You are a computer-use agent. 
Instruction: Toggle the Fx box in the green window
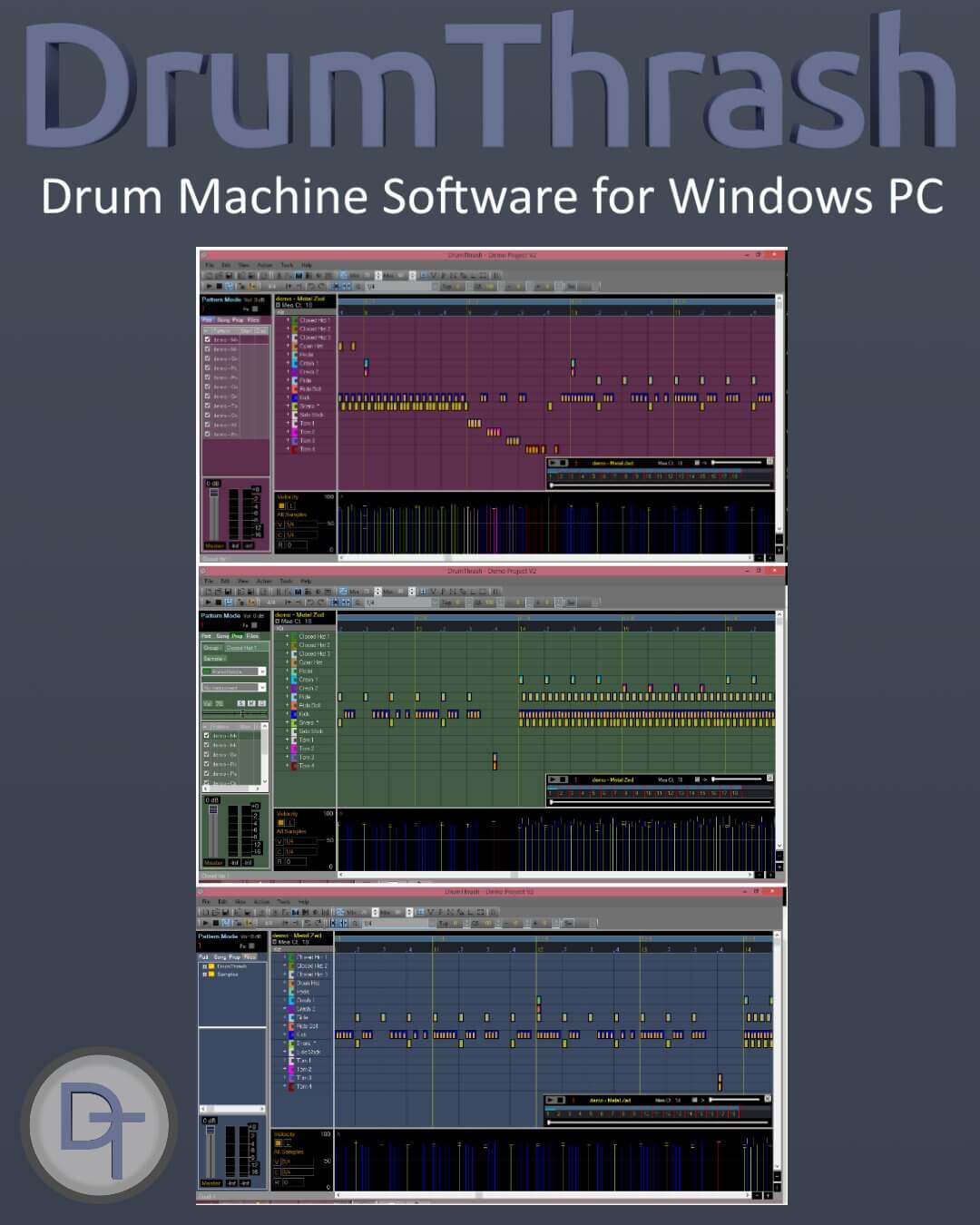click(255, 625)
